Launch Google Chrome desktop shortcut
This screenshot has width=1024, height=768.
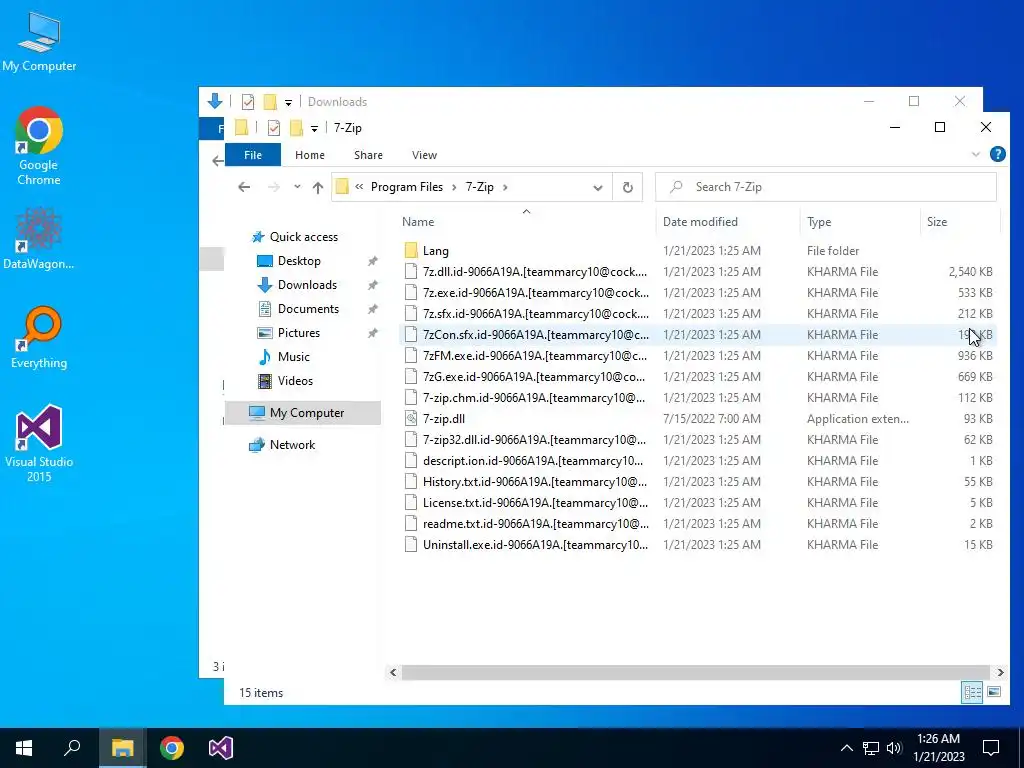(39, 146)
